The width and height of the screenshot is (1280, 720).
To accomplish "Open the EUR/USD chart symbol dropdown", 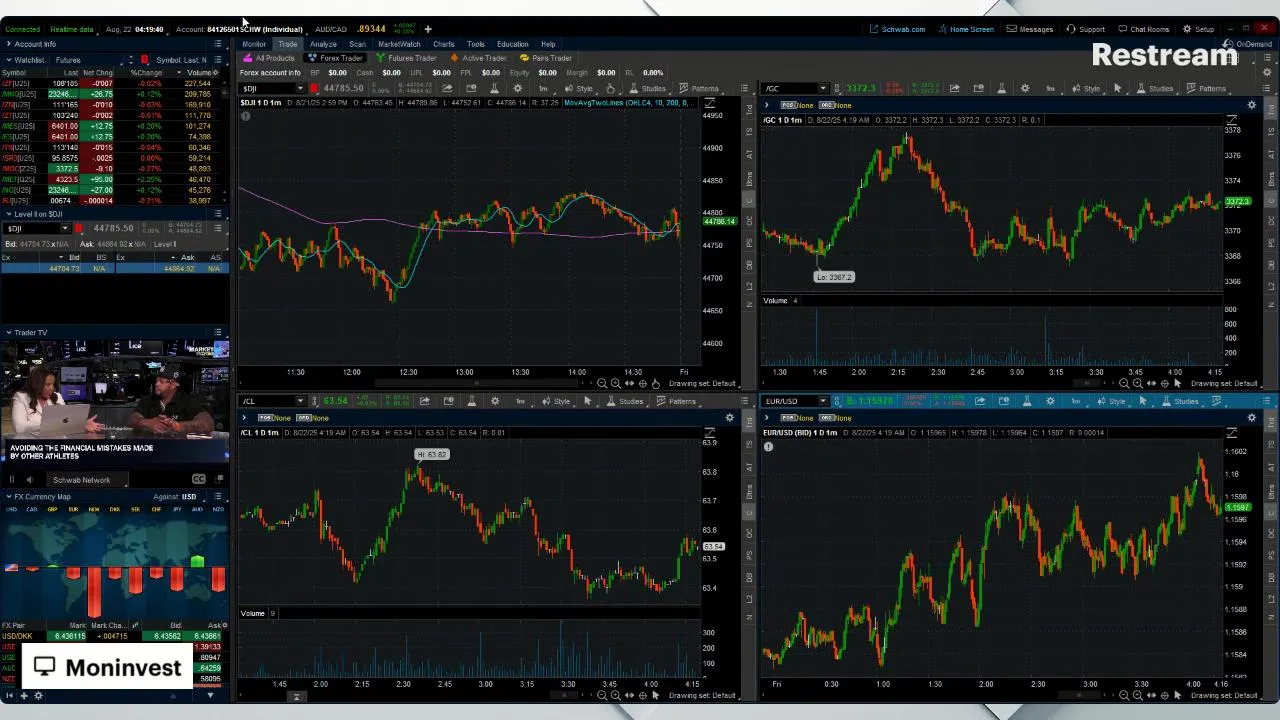I will 822,401.
